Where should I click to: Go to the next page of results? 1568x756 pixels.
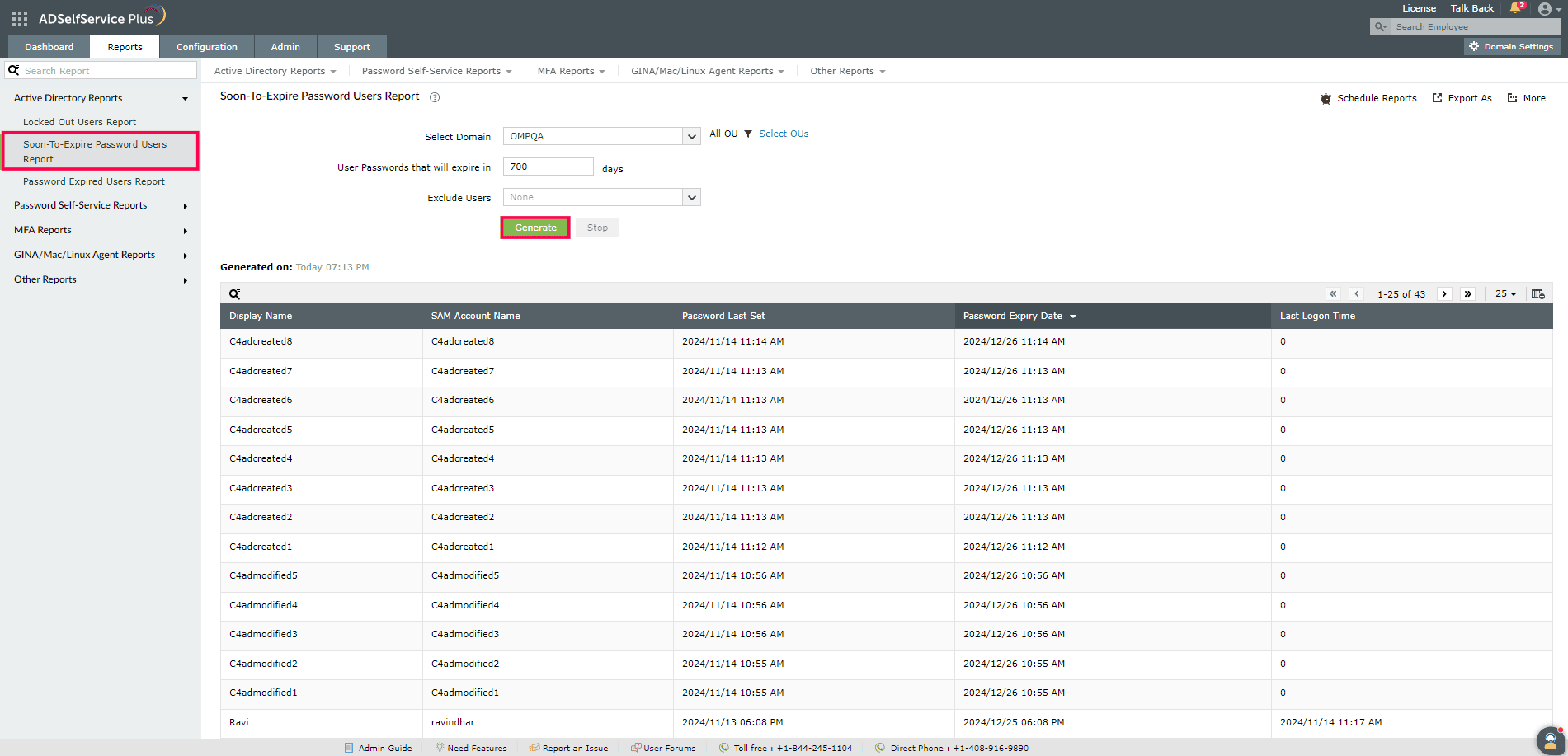click(1444, 294)
